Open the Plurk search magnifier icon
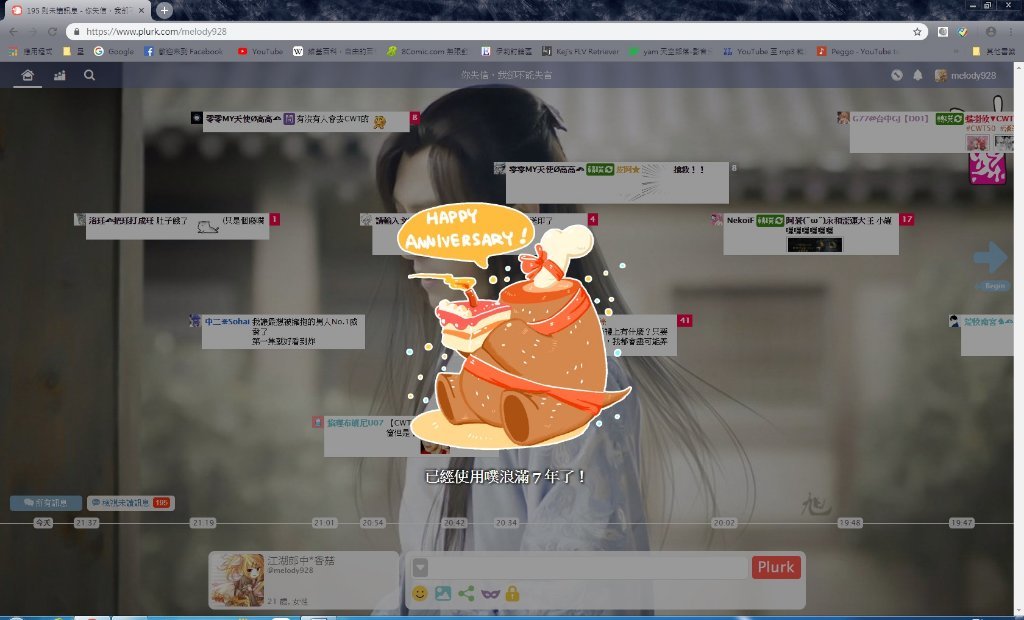 tap(89, 75)
